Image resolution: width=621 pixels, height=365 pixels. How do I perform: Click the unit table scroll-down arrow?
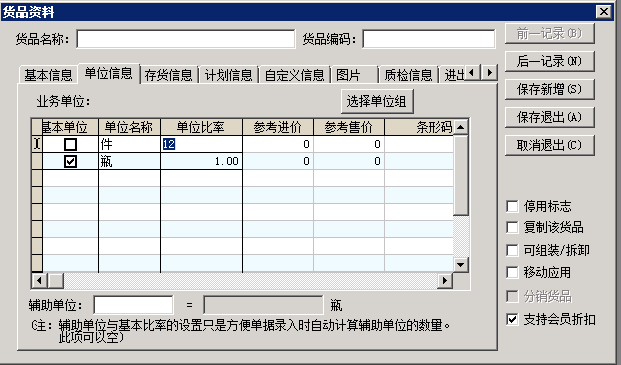point(460,264)
